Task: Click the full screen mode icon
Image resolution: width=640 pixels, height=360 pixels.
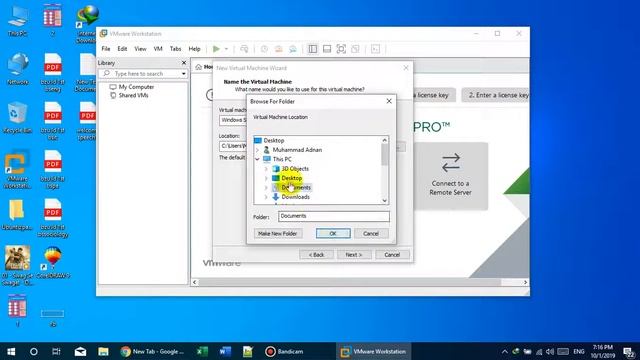Action: click(341, 49)
